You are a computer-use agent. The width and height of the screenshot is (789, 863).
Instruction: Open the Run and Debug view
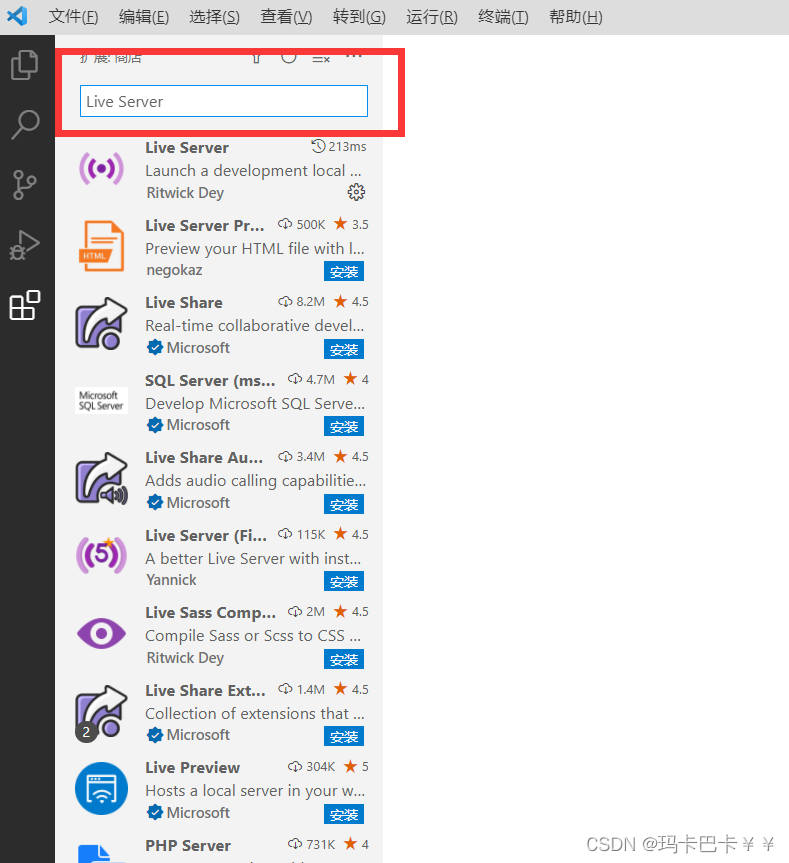25,245
